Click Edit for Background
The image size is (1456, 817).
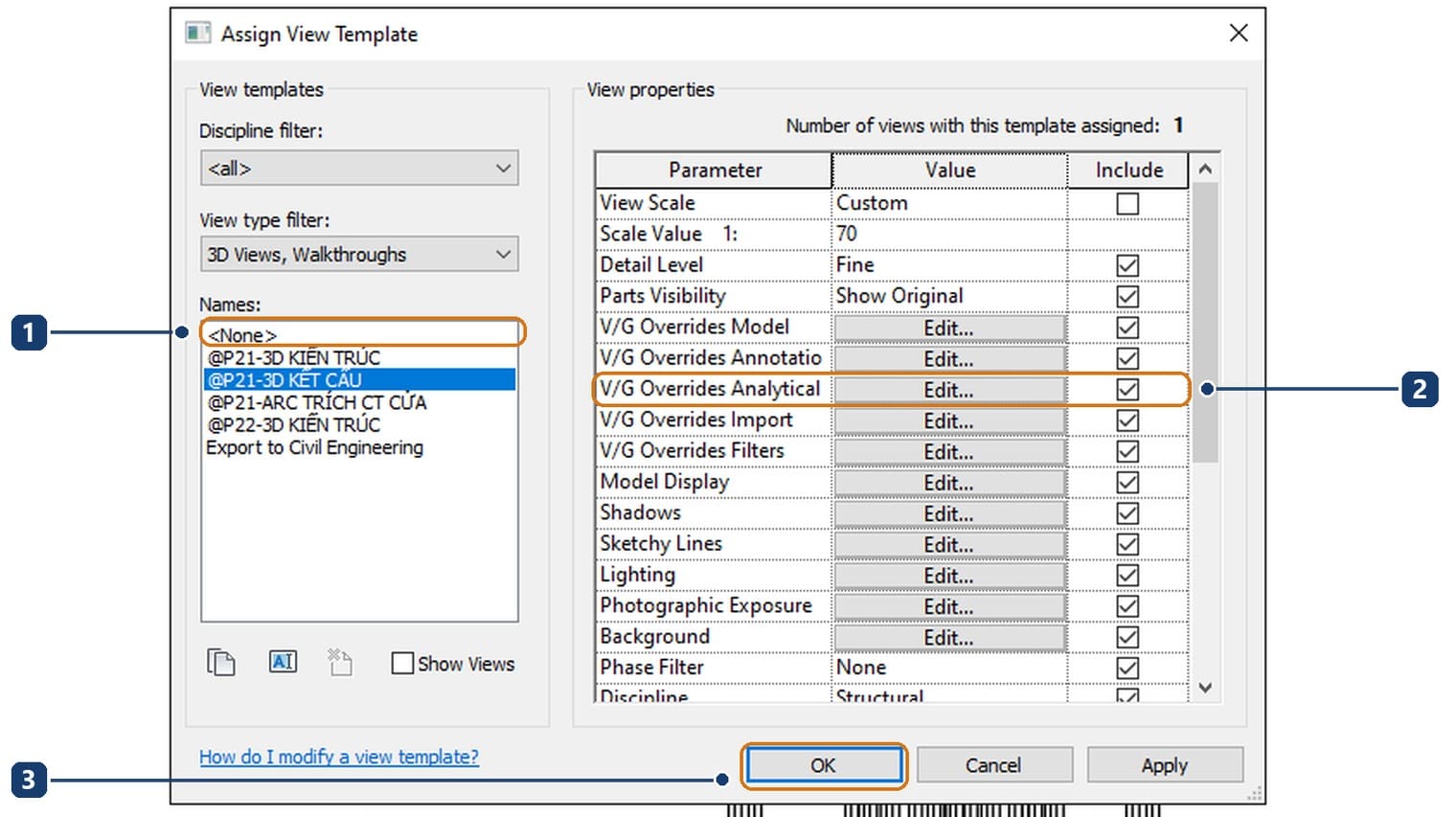(x=949, y=638)
